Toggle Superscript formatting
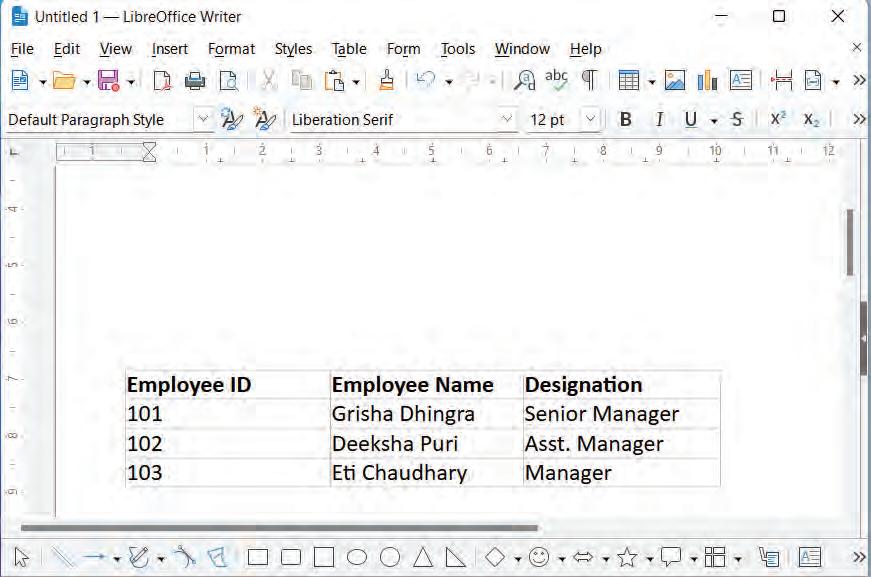This screenshot has height=577, width=871. 778,119
